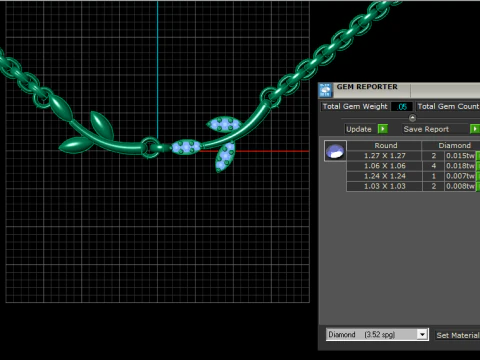Click the Set Material button

pyautogui.click(x=457, y=335)
